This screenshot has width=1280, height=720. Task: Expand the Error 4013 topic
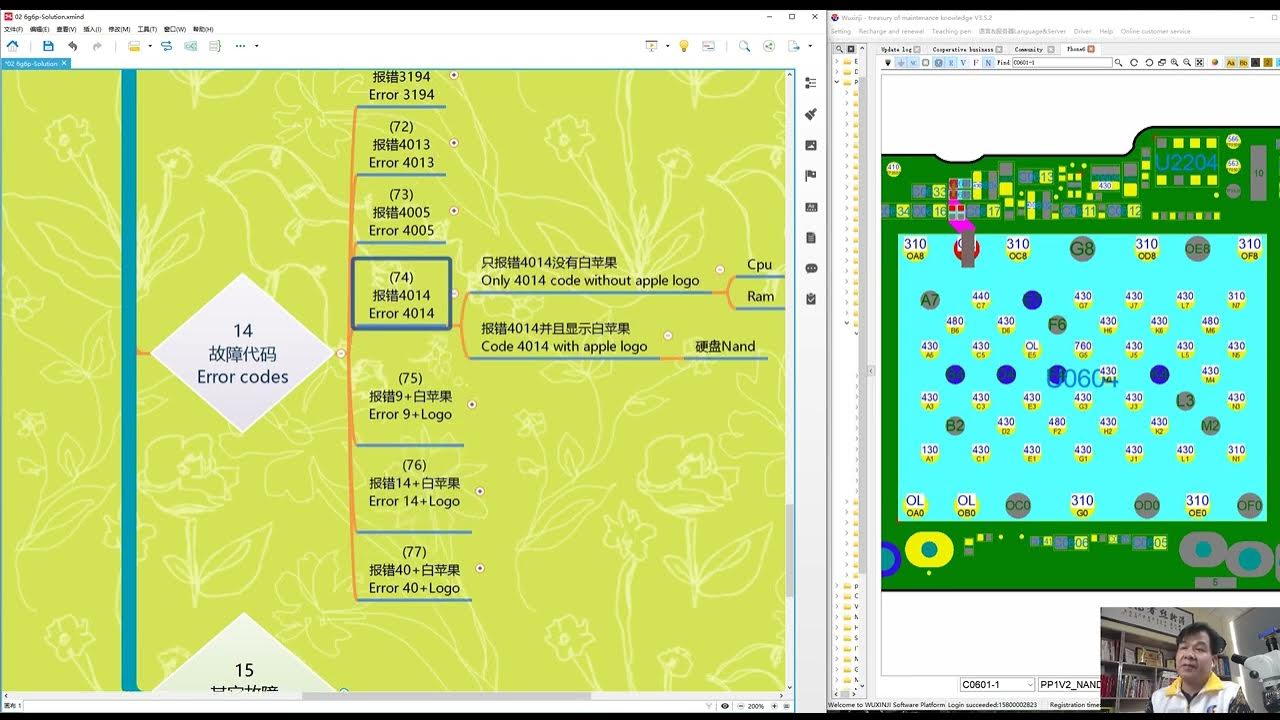[454, 143]
